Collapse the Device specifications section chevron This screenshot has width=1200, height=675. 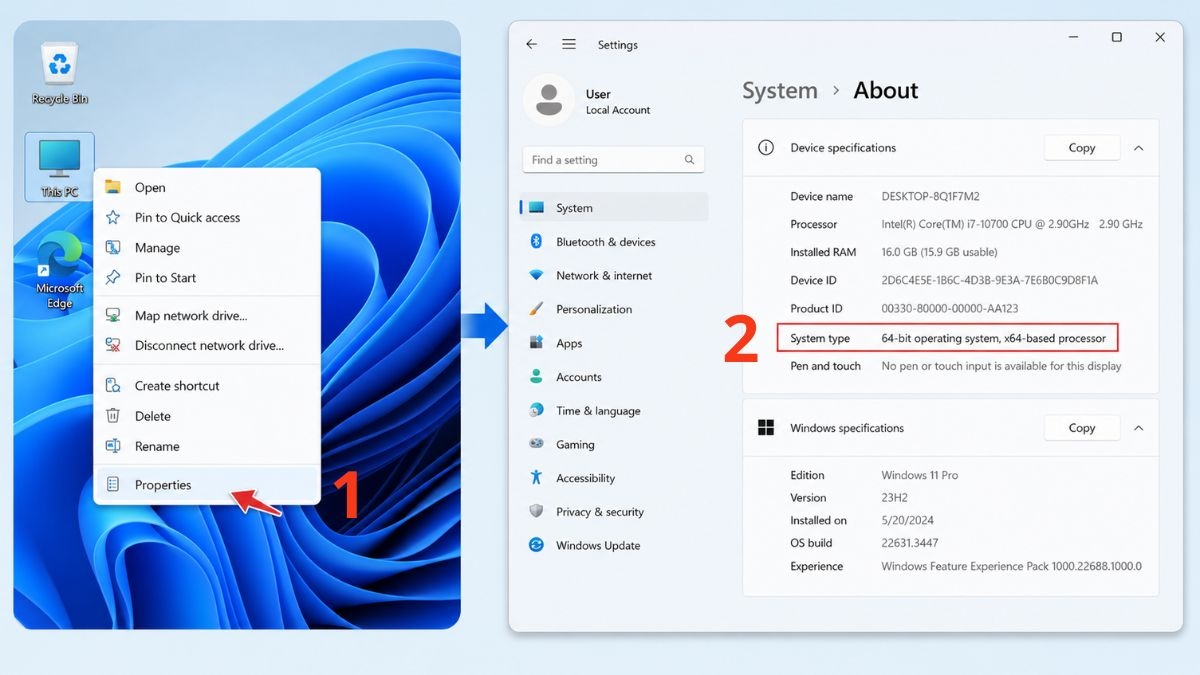(x=1138, y=147)
